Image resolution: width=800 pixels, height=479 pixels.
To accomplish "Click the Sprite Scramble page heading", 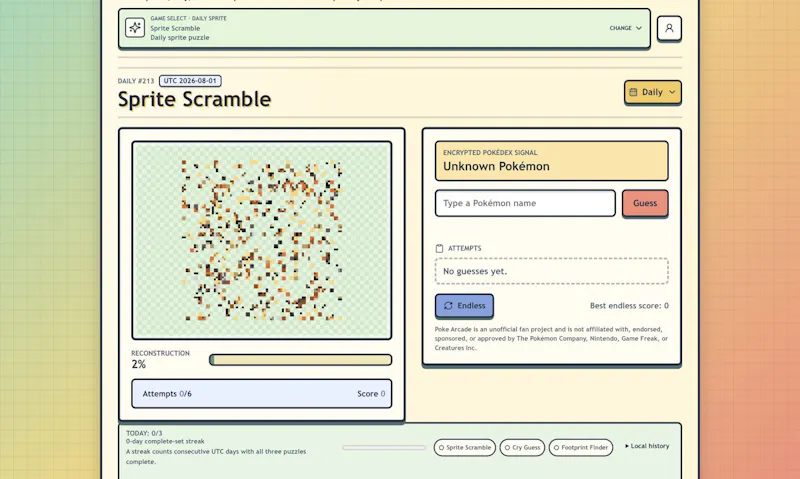I will pos(194,99).
